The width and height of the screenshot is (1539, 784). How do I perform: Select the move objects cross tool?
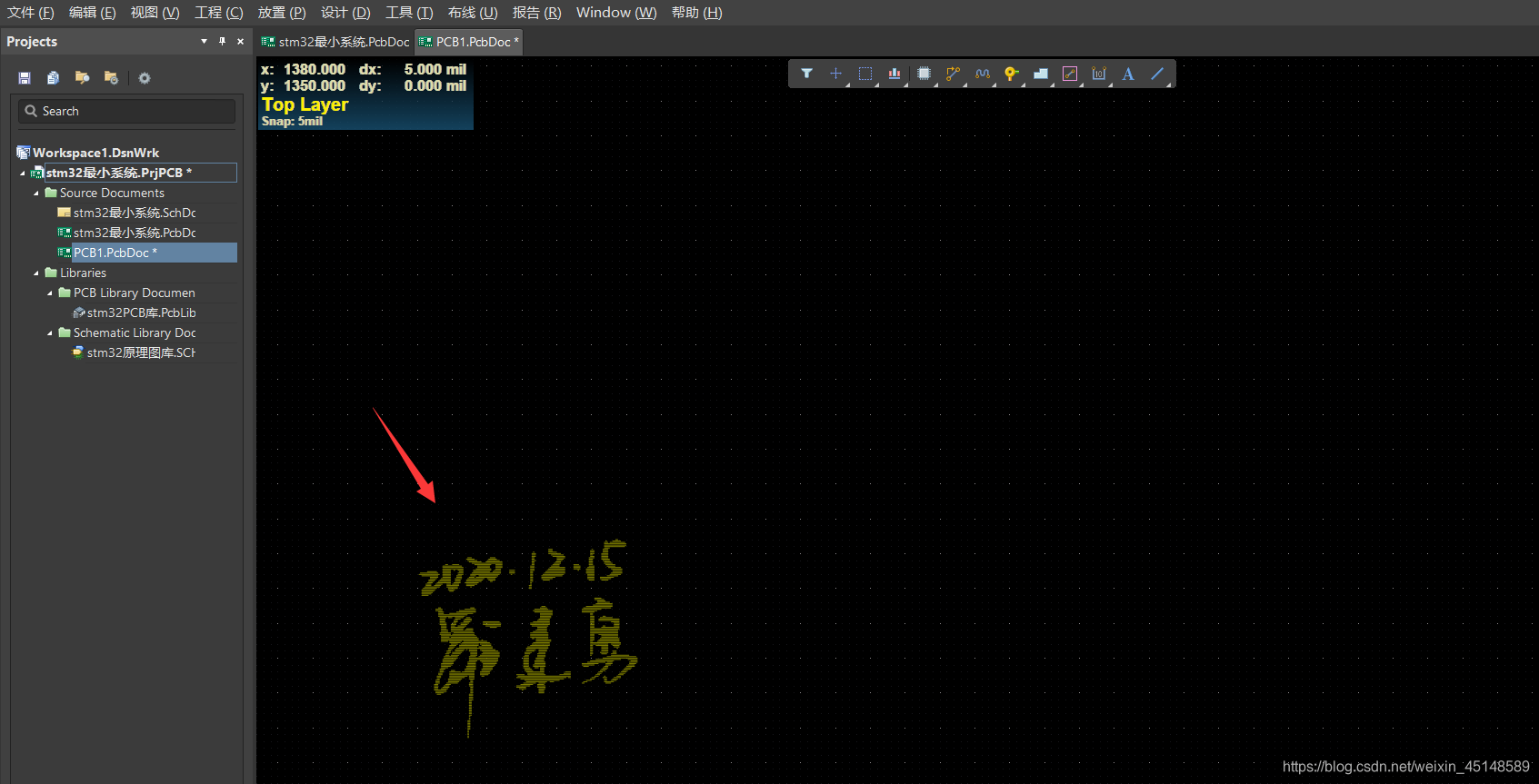[835, 74]
